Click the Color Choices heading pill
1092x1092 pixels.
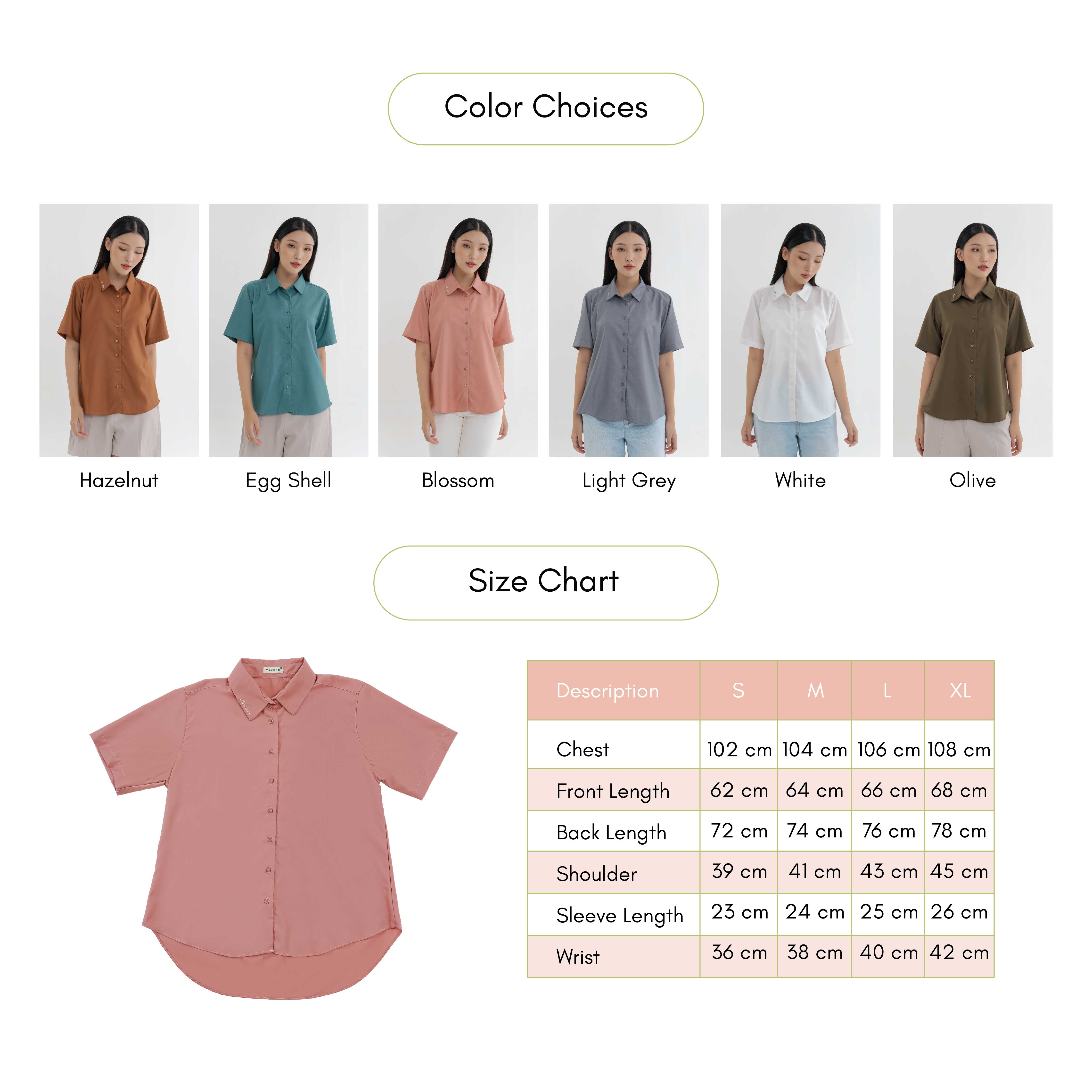545,108
